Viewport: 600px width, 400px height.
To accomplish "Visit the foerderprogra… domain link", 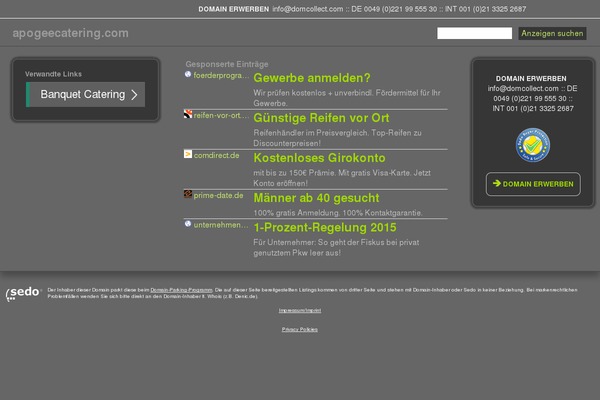I will click(x=221, y=75).
